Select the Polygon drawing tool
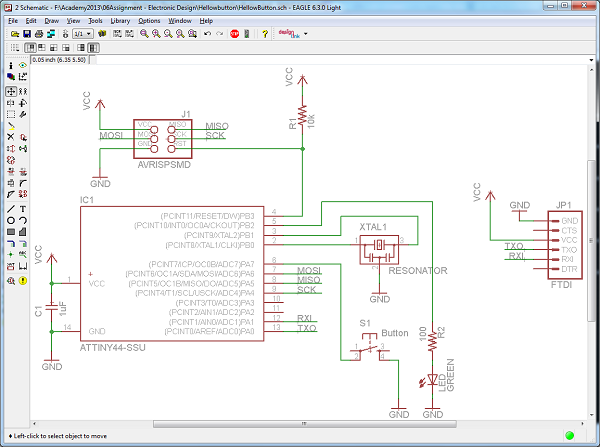 point(23,232)
